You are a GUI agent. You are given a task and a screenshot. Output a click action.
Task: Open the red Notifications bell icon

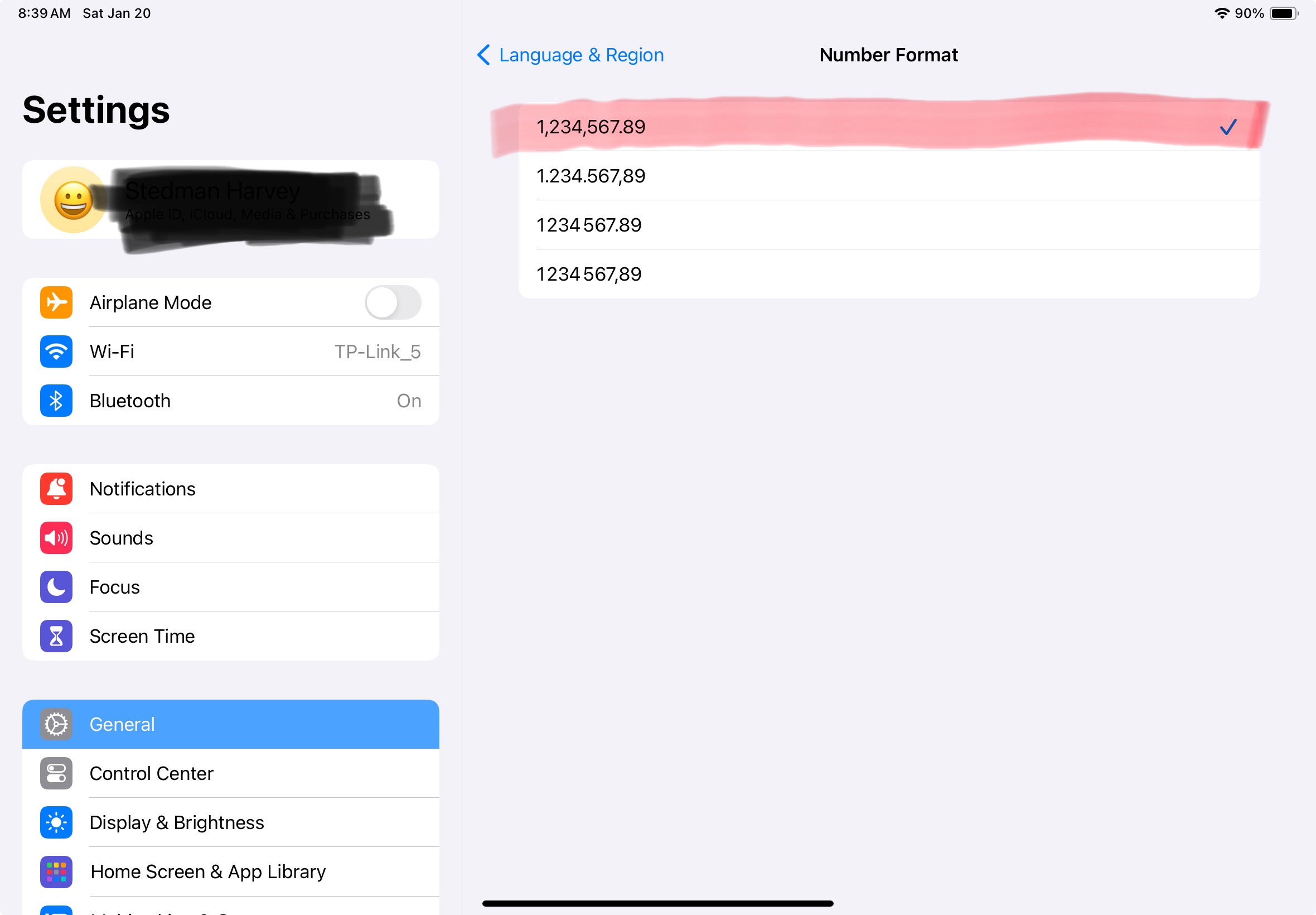pos(56,489)
